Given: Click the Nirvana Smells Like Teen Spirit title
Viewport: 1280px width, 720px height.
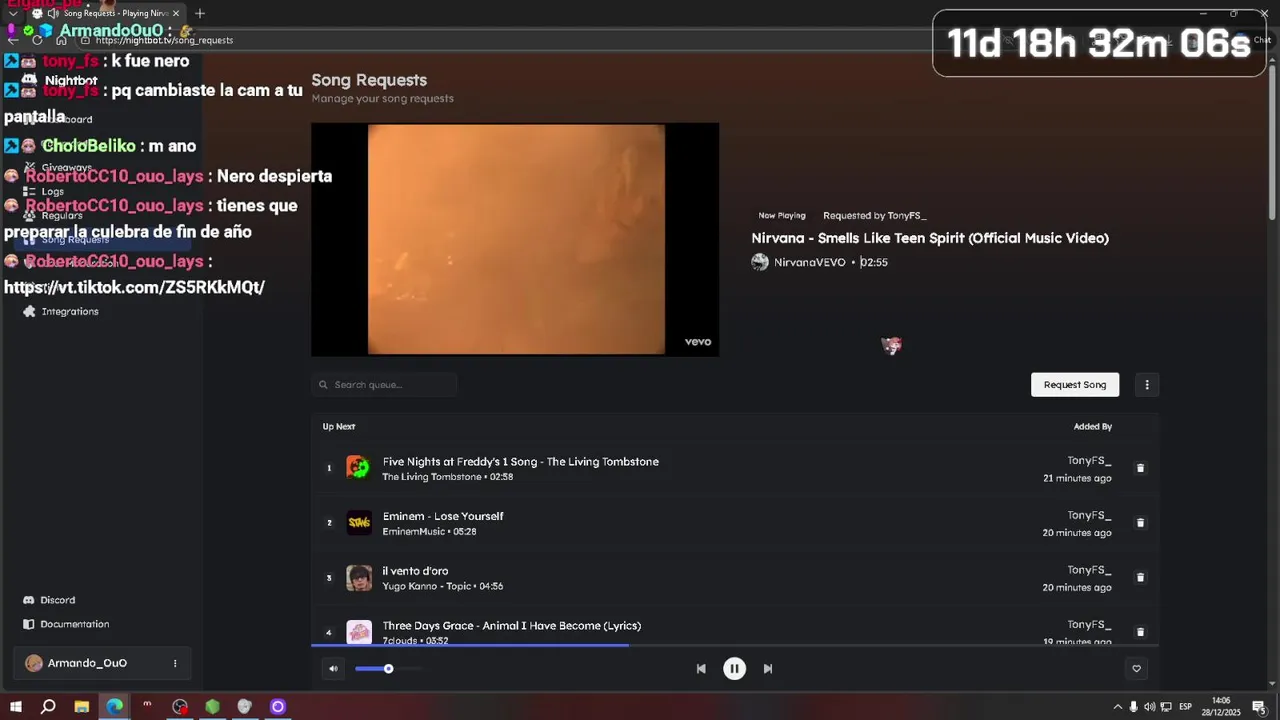Looking at the screenshot, I should [930, 238].
